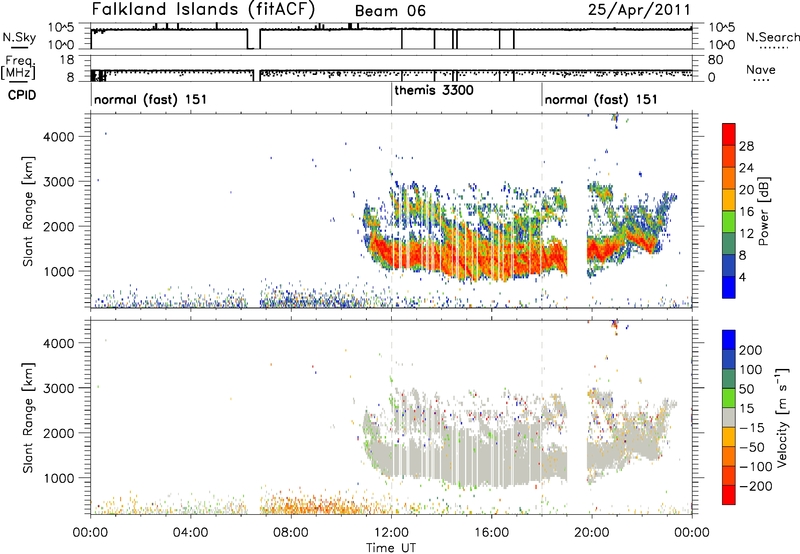This screenshot has height=554, width=800.
Task: Click the second 'normal (fast) 151' label after 18:00
Action: point(601,99)
